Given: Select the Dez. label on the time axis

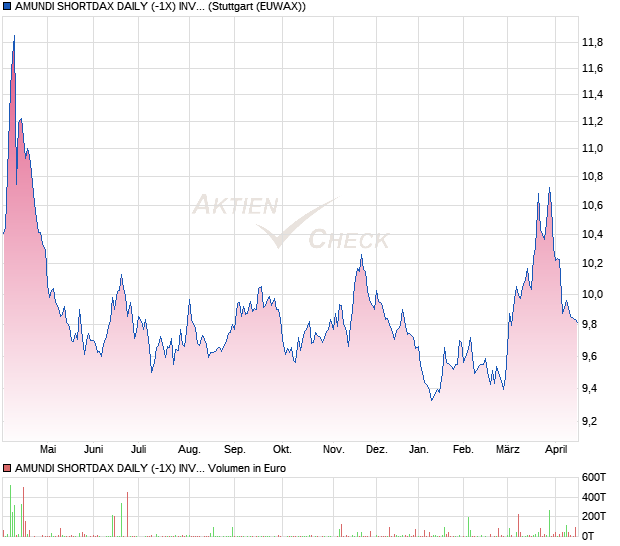Looking at the screenshot, I should point(376,449).
